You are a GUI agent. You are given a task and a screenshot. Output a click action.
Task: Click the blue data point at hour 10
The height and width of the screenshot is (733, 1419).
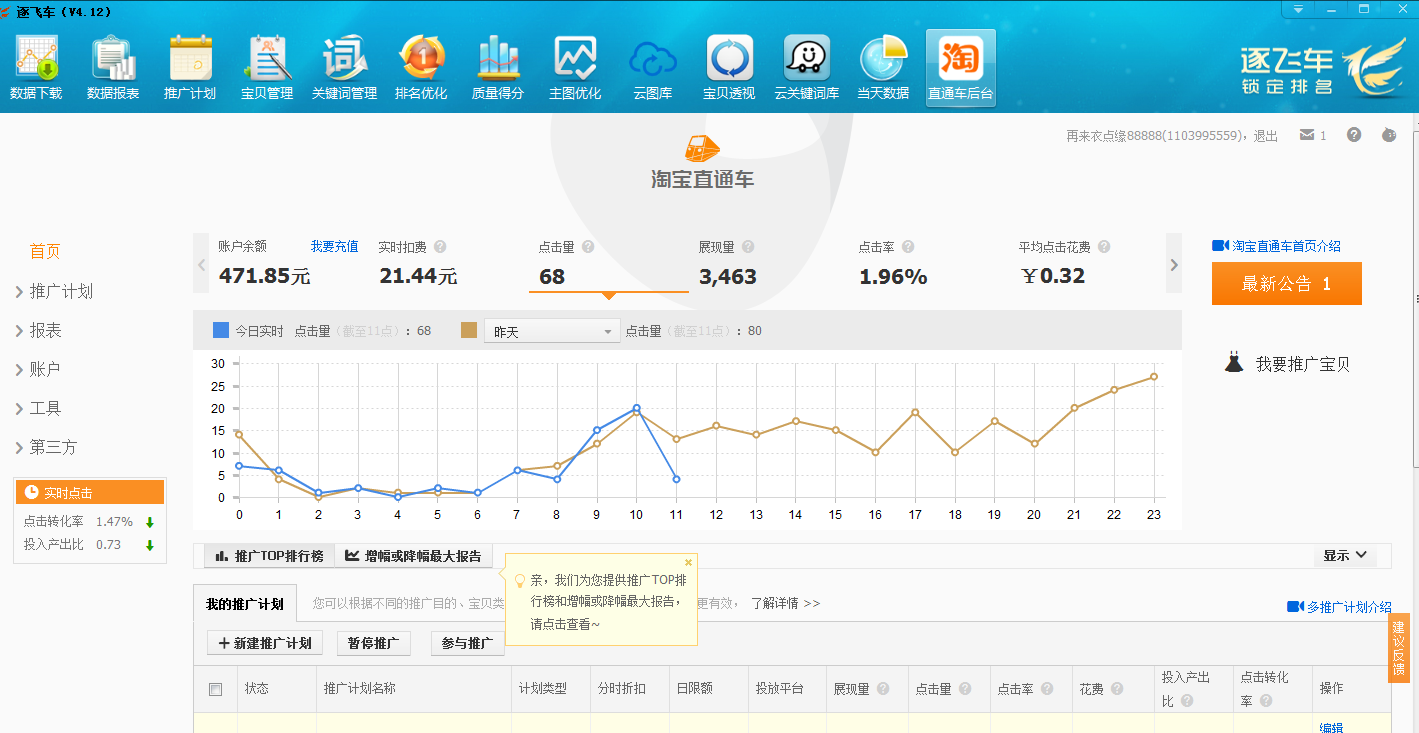(x=636, y=408)
